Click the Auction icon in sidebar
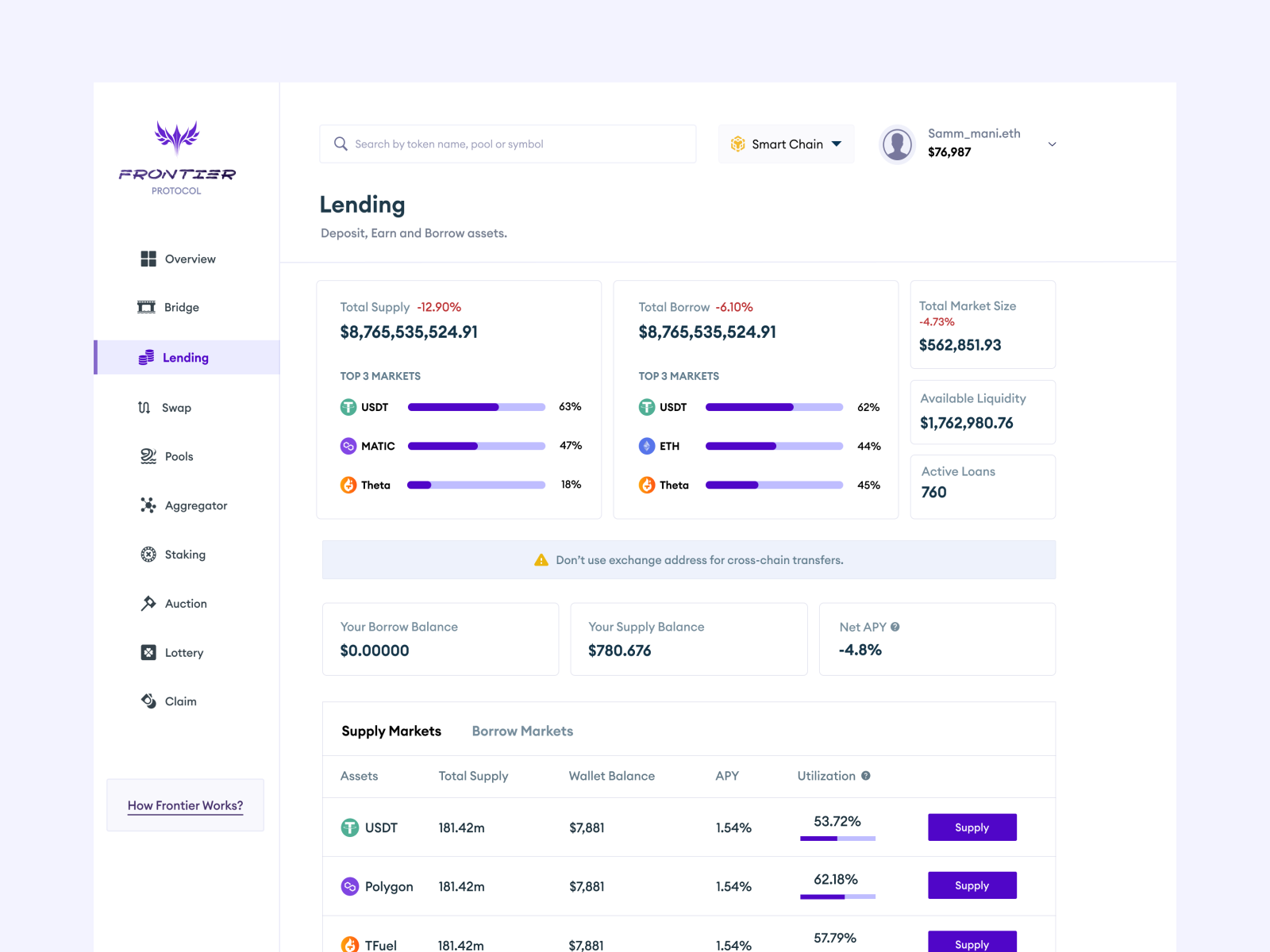Image resolution: width=1270 pixels, height=952 pixels. pyautogui.click(x=148, y=603)
